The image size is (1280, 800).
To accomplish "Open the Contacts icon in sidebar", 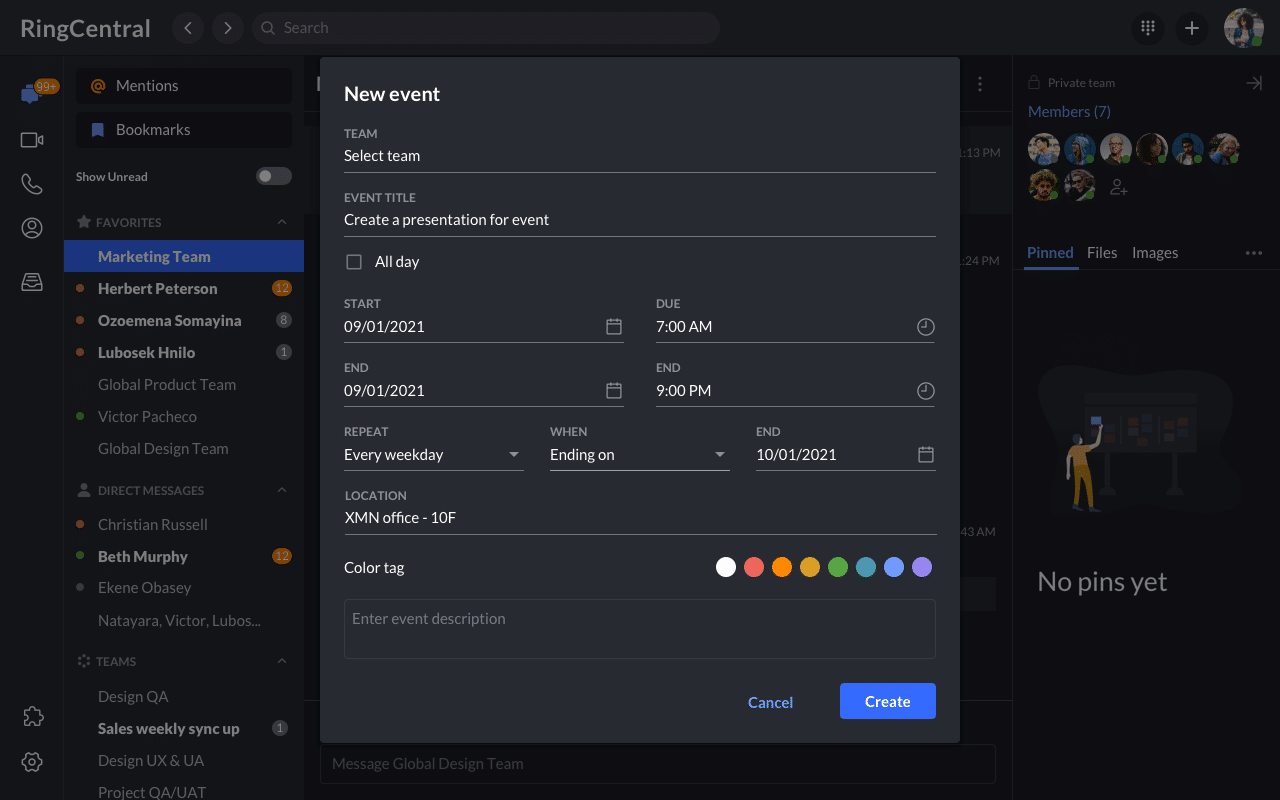I will [x=32, y=228].
